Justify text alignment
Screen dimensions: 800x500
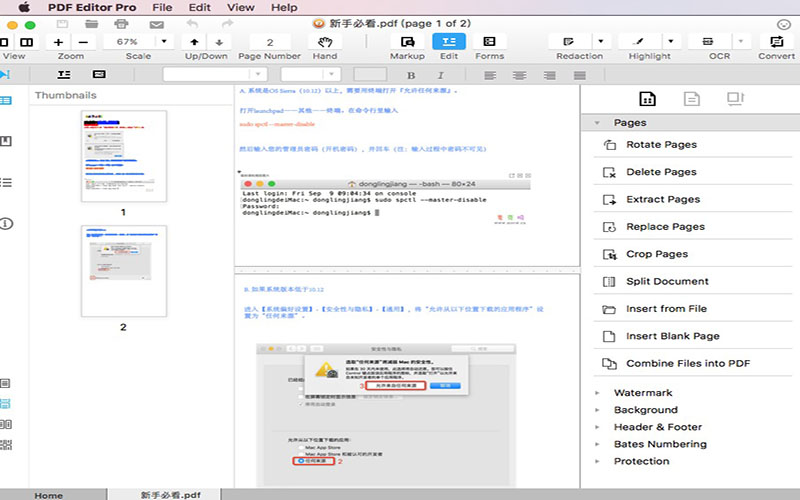tap(580, 76)
